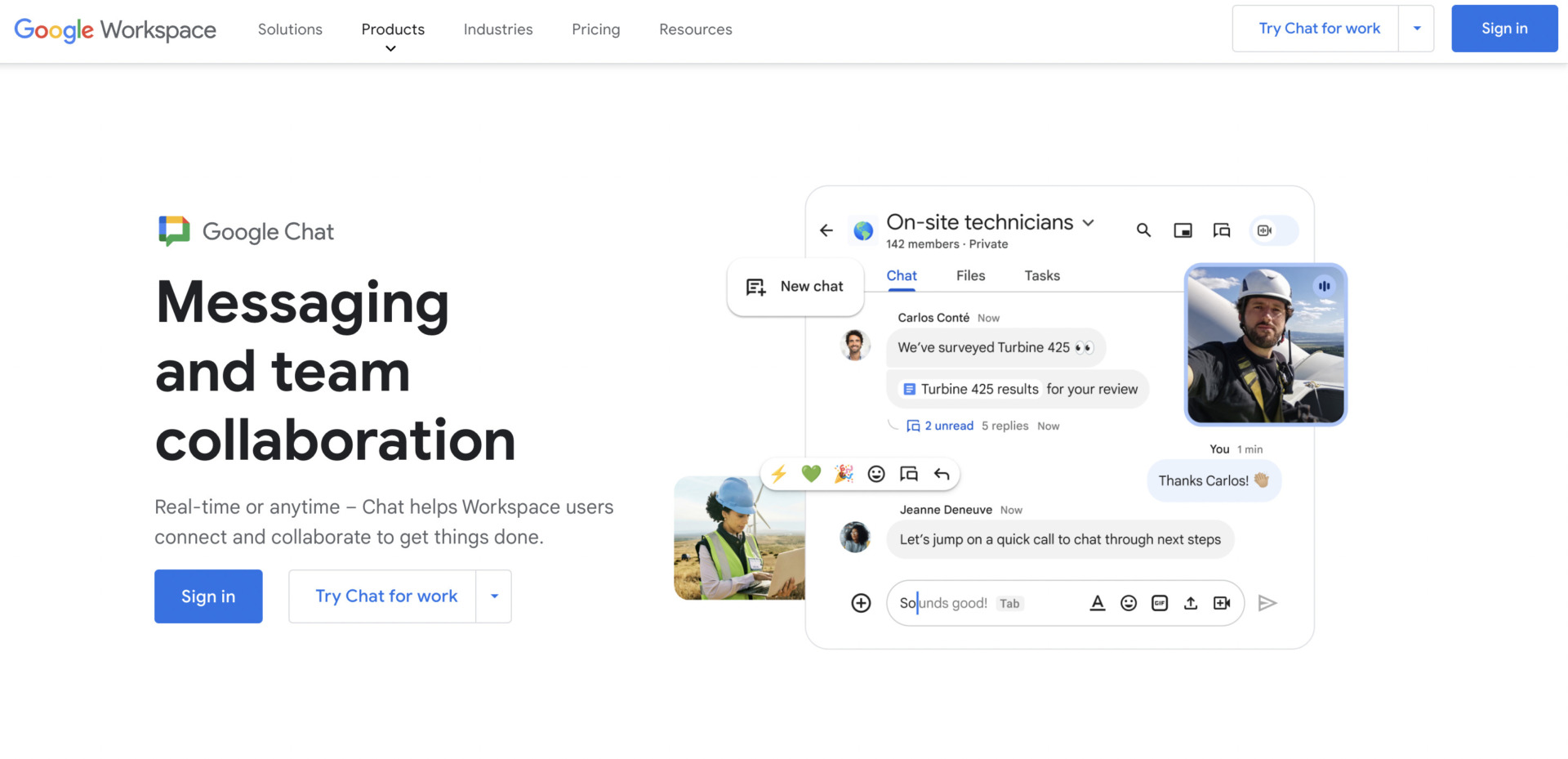1568x759 pixels.
Task: Open search in the On-site technicians space
Action: point(1143,230)
